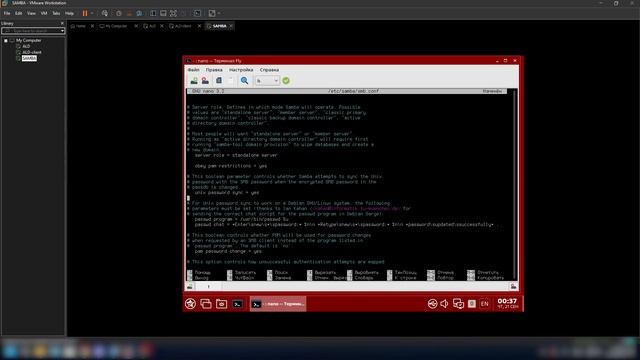Viewport: 640px width, 360px height.
Task: Click the revert snapshot icon in toolbar
Action: 129,13
